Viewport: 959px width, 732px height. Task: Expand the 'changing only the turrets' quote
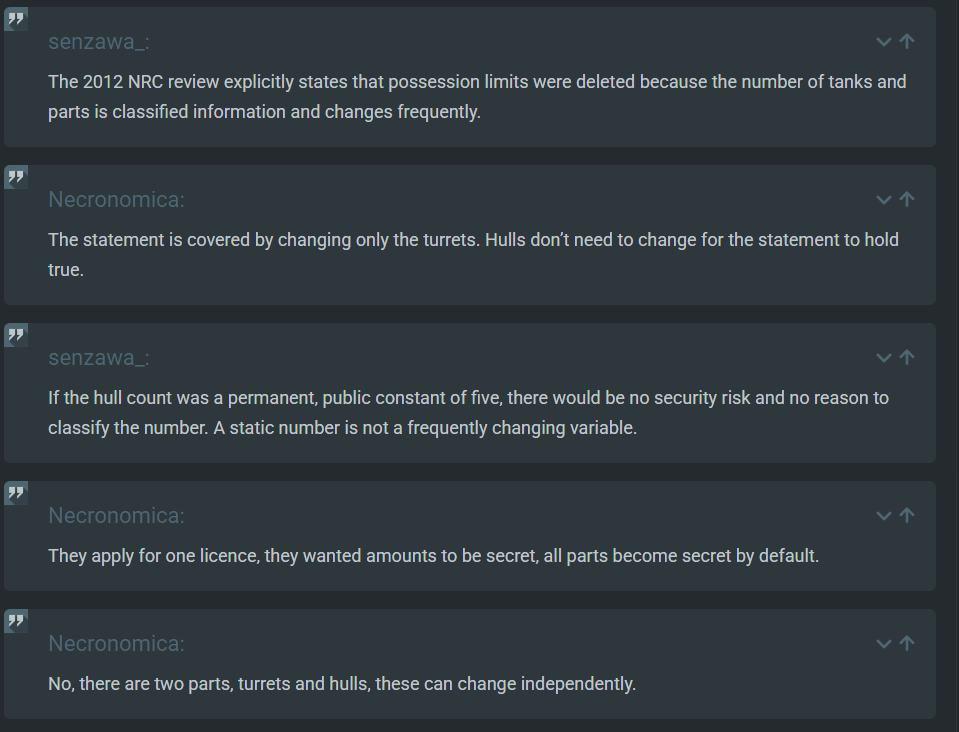coord(883,200)
